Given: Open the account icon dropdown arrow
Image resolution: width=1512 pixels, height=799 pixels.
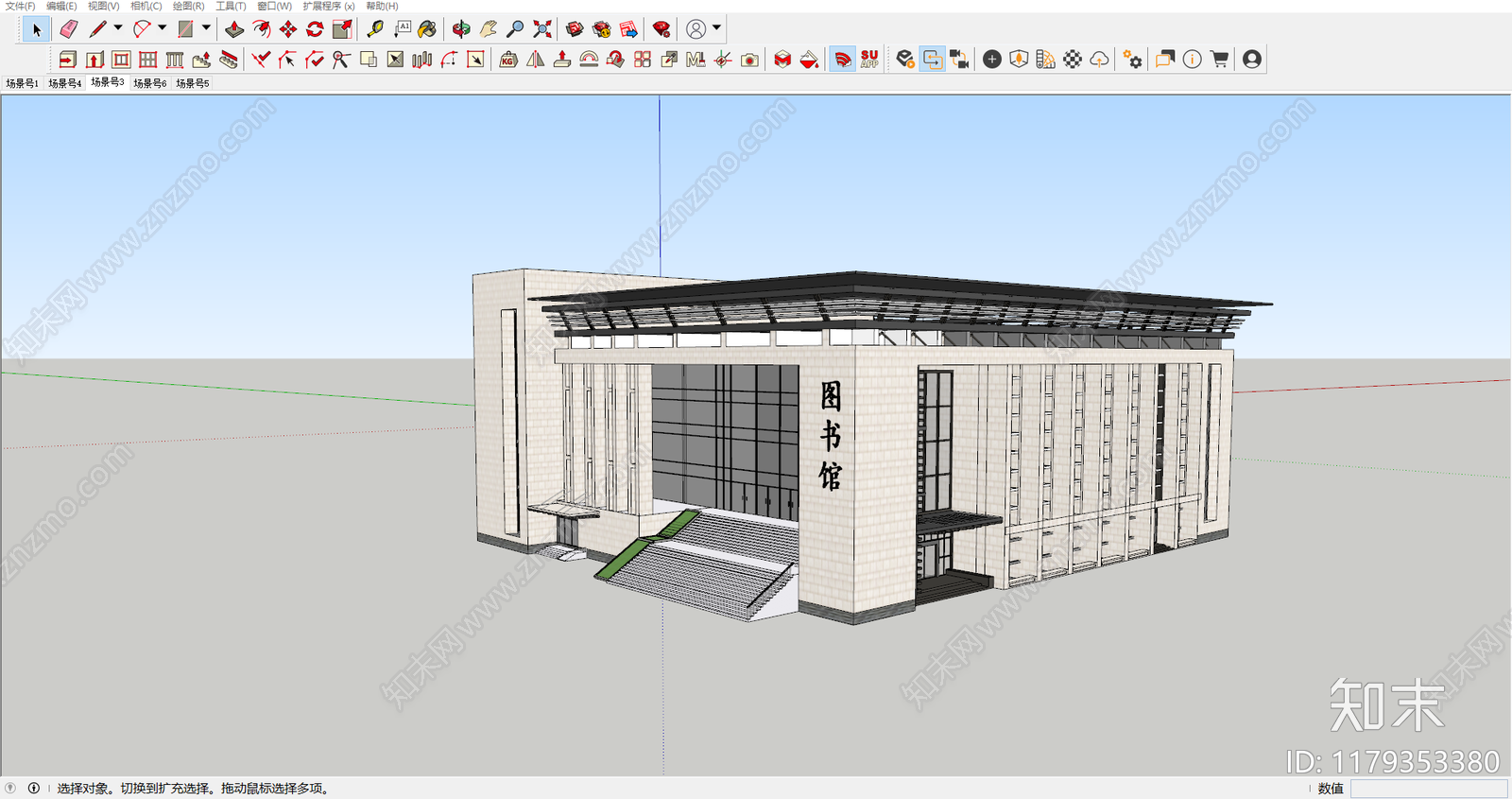Looking at the screenshot, I should pos(716,29).
